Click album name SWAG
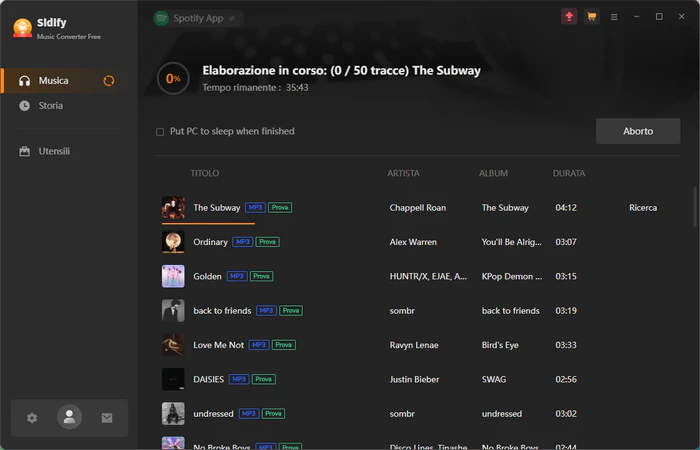 (x=494, y=379)
